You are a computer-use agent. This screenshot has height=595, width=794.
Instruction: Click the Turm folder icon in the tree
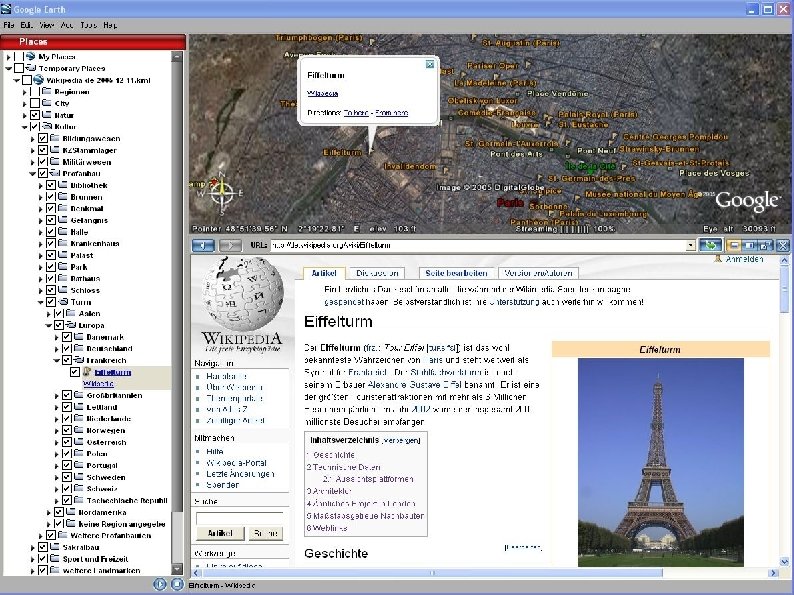coord(63,302)
